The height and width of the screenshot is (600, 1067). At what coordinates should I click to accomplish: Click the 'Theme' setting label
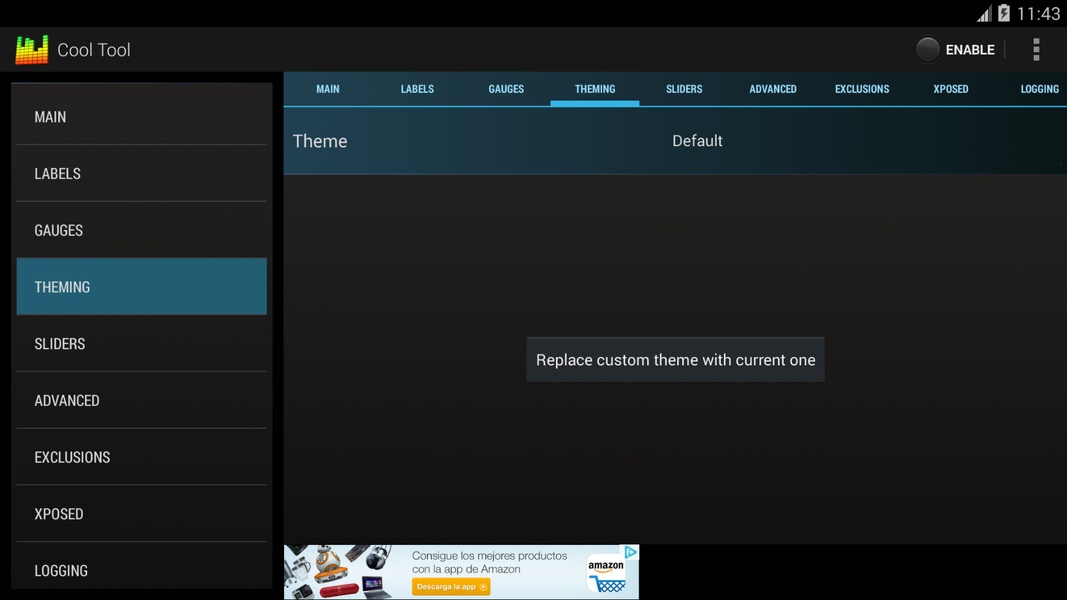click(x=320, y=141)
